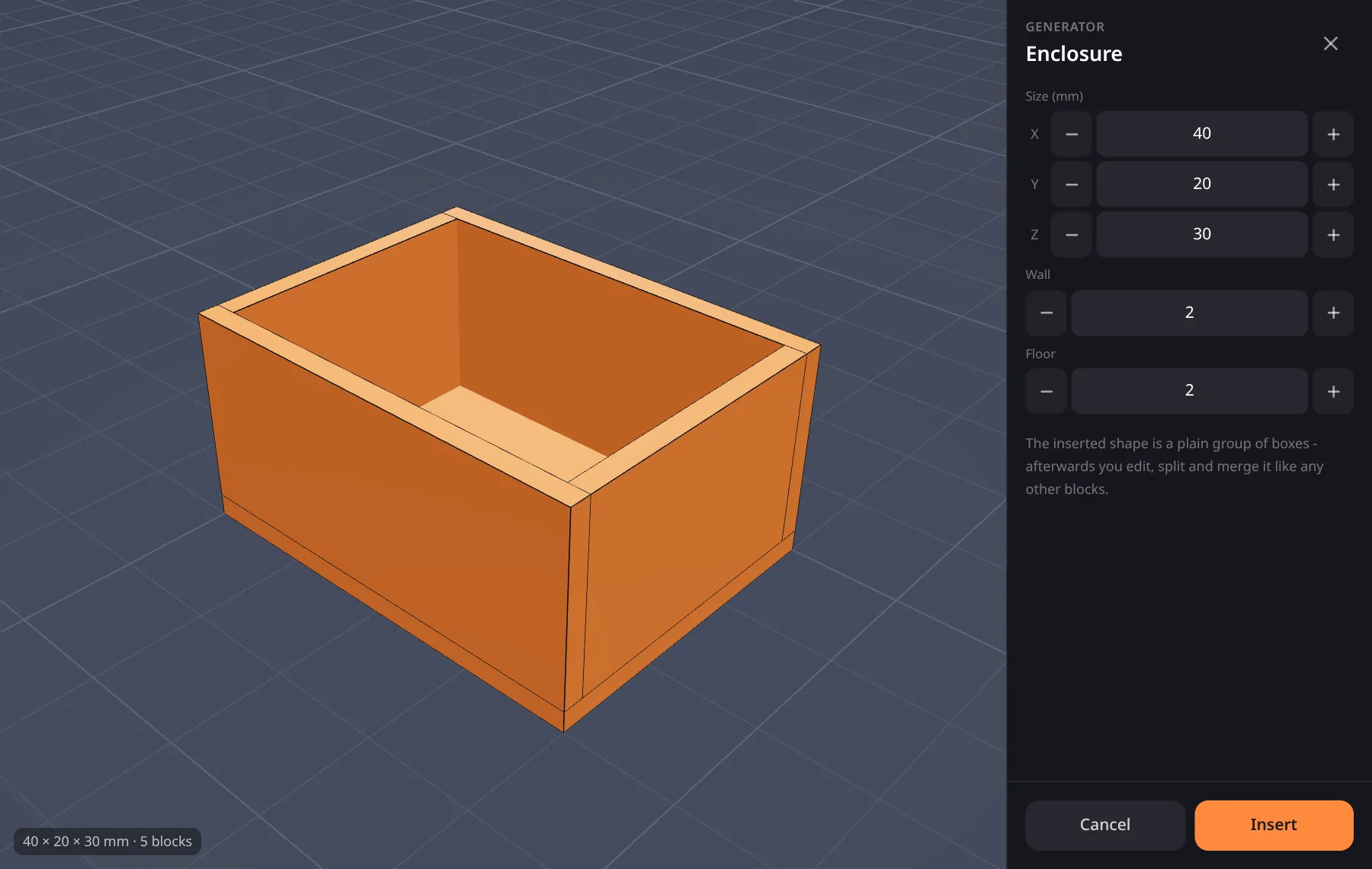Insert the enclosure into the scene

[x=1274, y=825]
